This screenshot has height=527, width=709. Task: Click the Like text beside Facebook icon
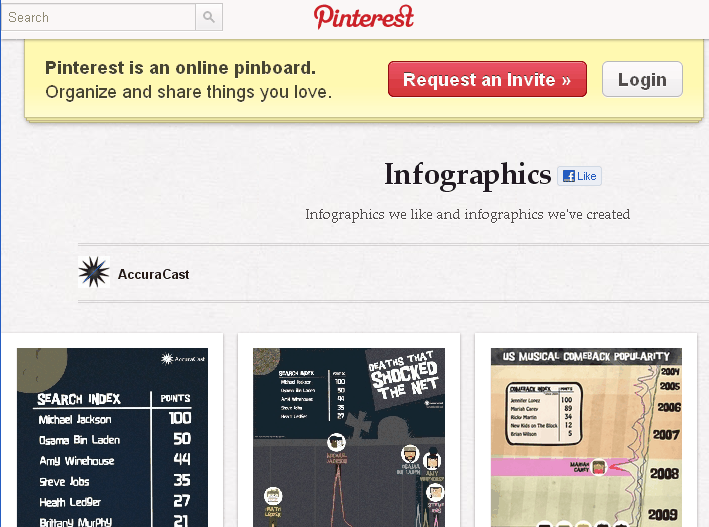[586, 176]
